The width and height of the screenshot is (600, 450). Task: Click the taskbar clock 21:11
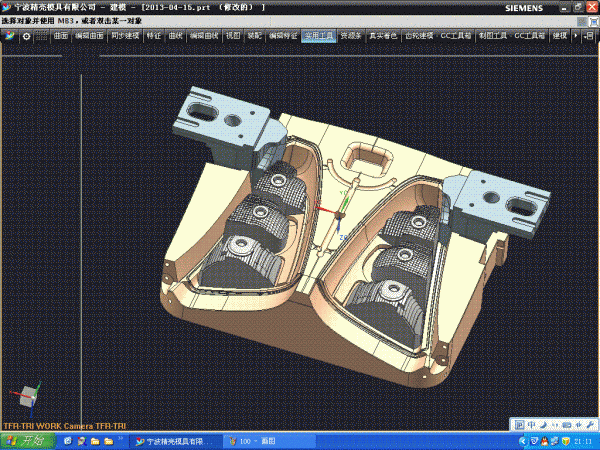583,442
